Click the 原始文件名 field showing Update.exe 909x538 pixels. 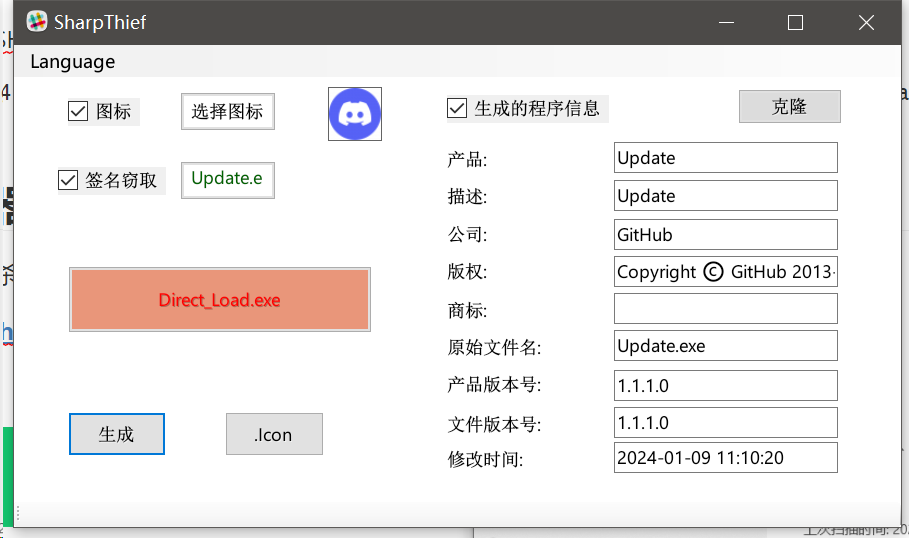[725, 346]
